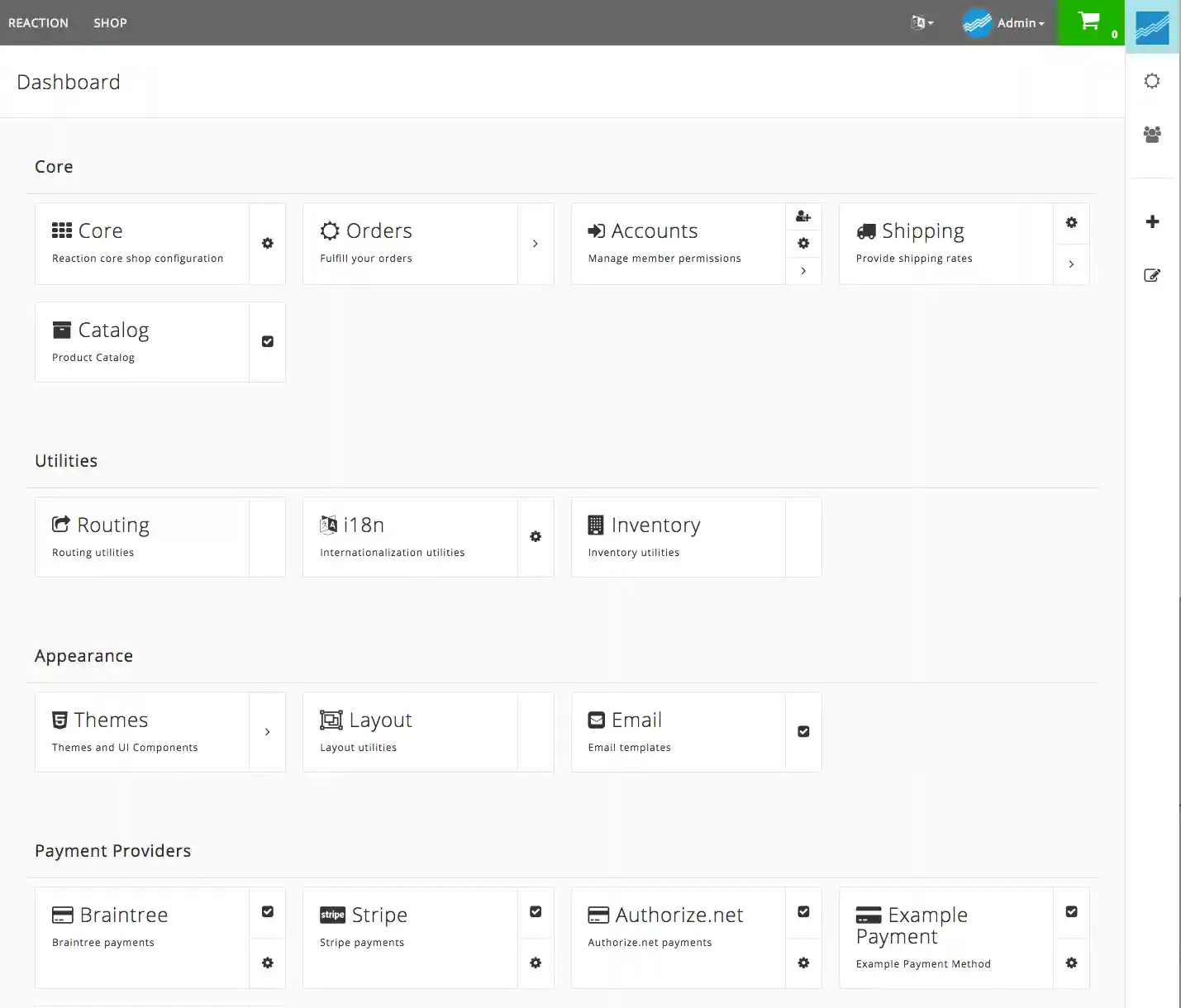Open the language selector dropdown

tap(921, 22)
